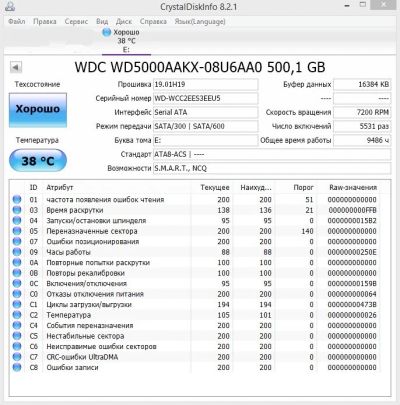400x405 pixels.
Task: Click the status icon for attribute C7
Action: (17, 357)
